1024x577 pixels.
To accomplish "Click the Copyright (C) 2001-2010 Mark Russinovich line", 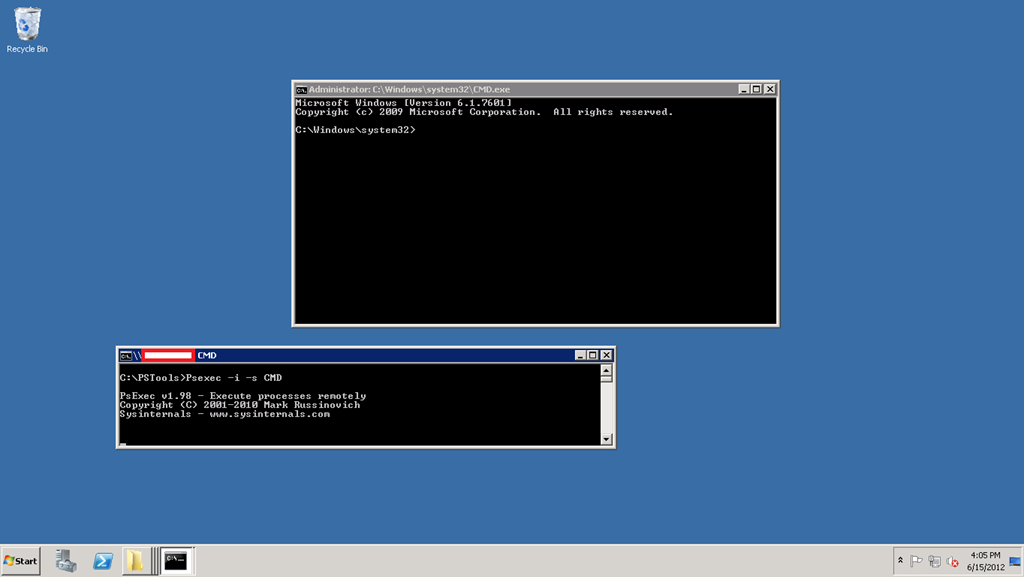I will pyautogui.click(x=240, y=405).
